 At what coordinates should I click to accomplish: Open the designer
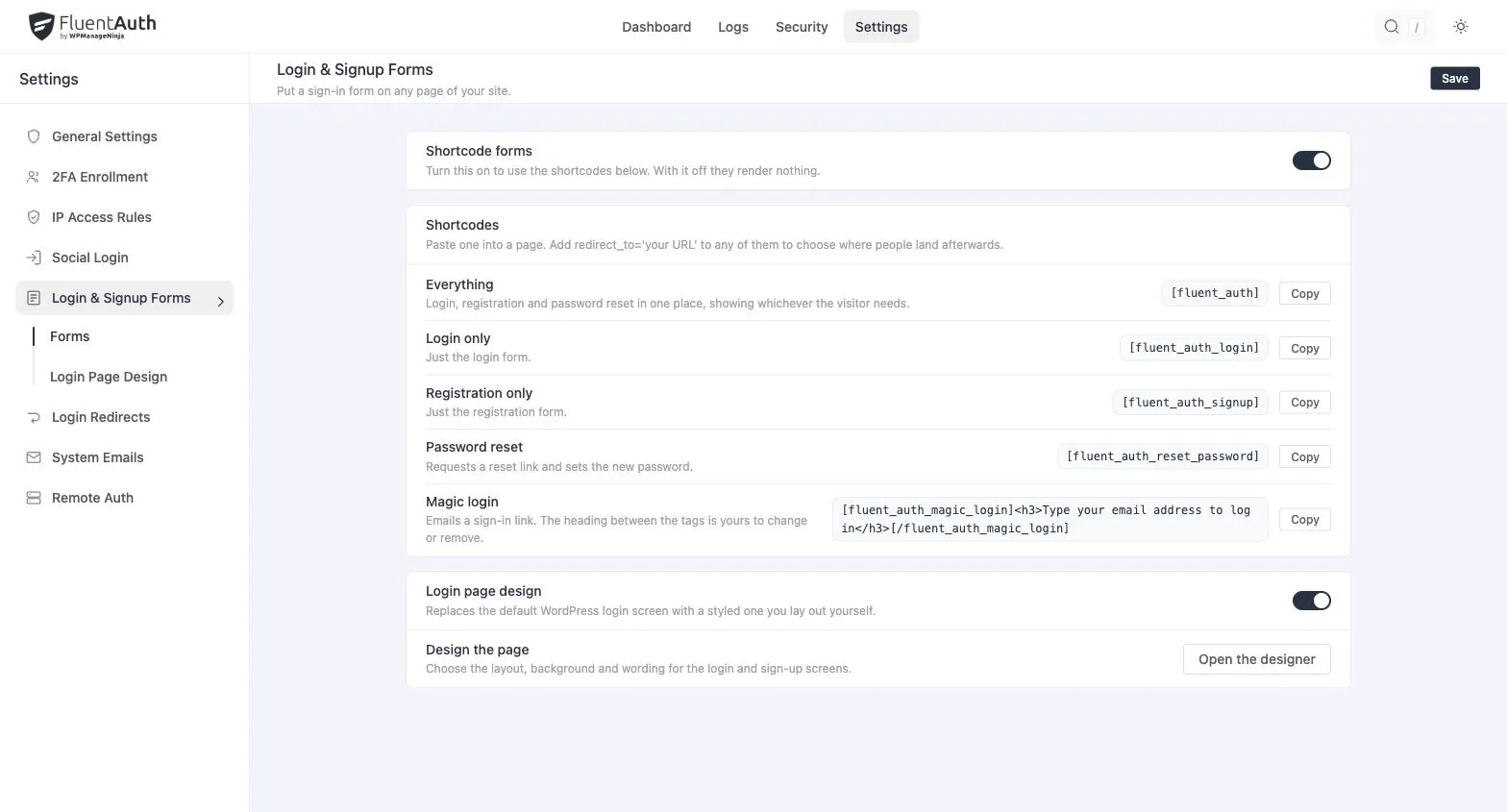click(1256, 659)
